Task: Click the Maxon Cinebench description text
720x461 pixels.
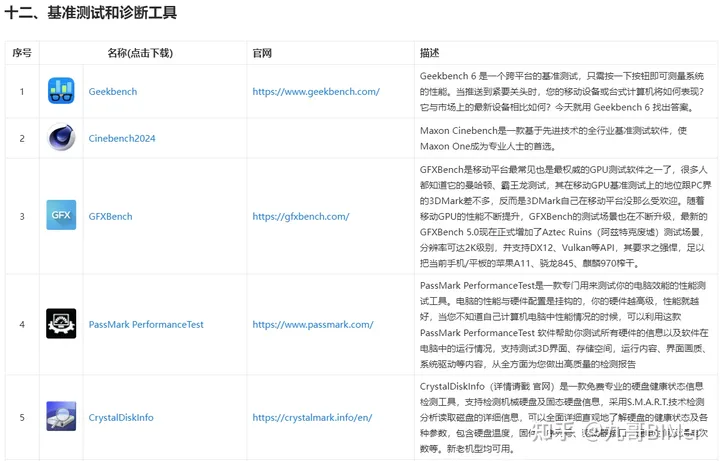Action: (x=553, y=138)
